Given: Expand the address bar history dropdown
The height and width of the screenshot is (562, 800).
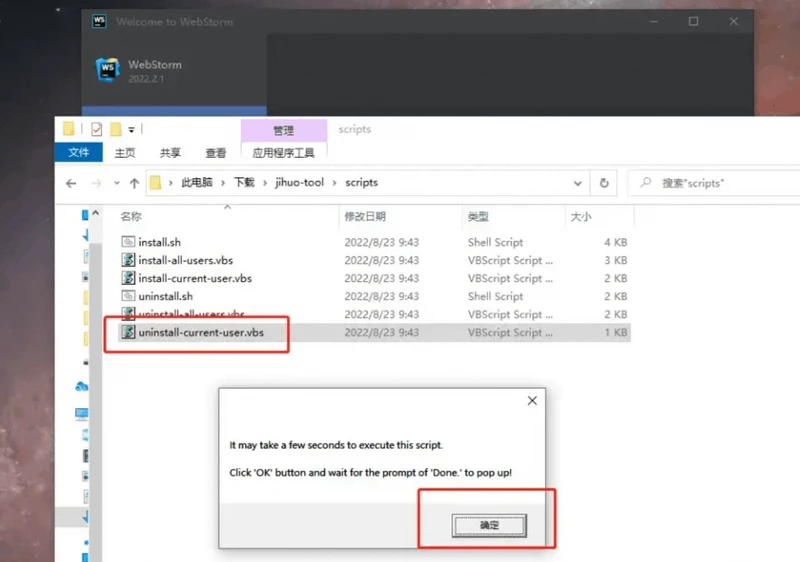Looking at the screenshot, I should click(x=577, y=184).
